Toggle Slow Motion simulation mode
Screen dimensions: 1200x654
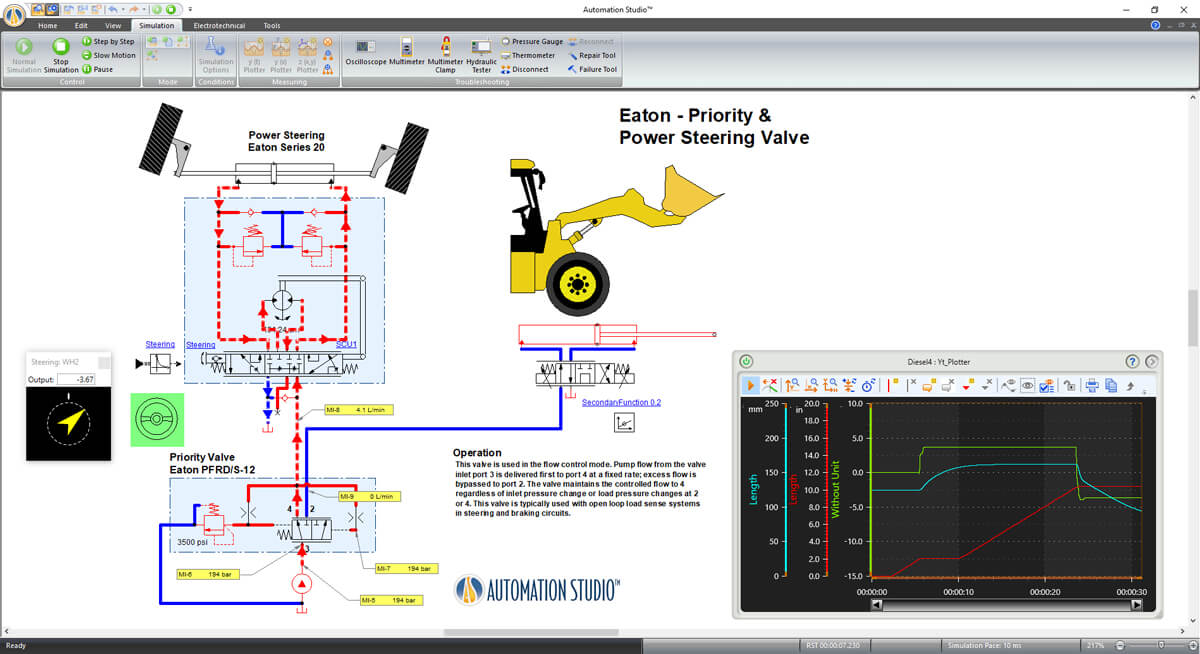click(x=109, y=55)
